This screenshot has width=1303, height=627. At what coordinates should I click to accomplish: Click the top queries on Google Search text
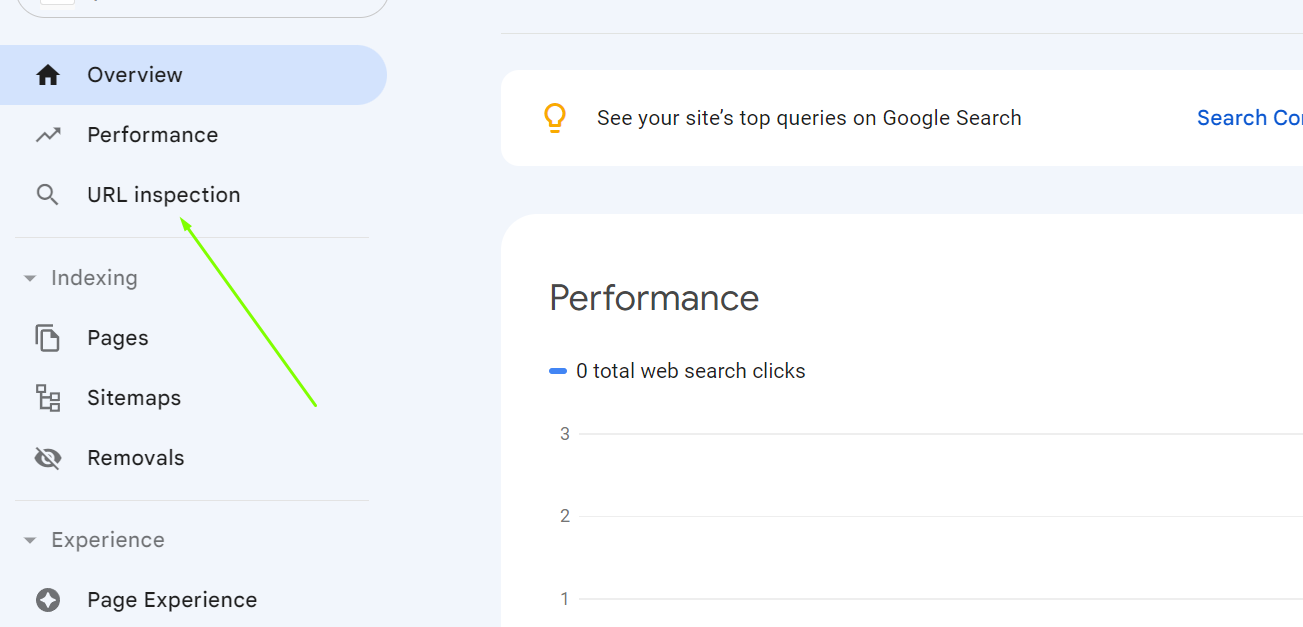[x=809, y=118]
